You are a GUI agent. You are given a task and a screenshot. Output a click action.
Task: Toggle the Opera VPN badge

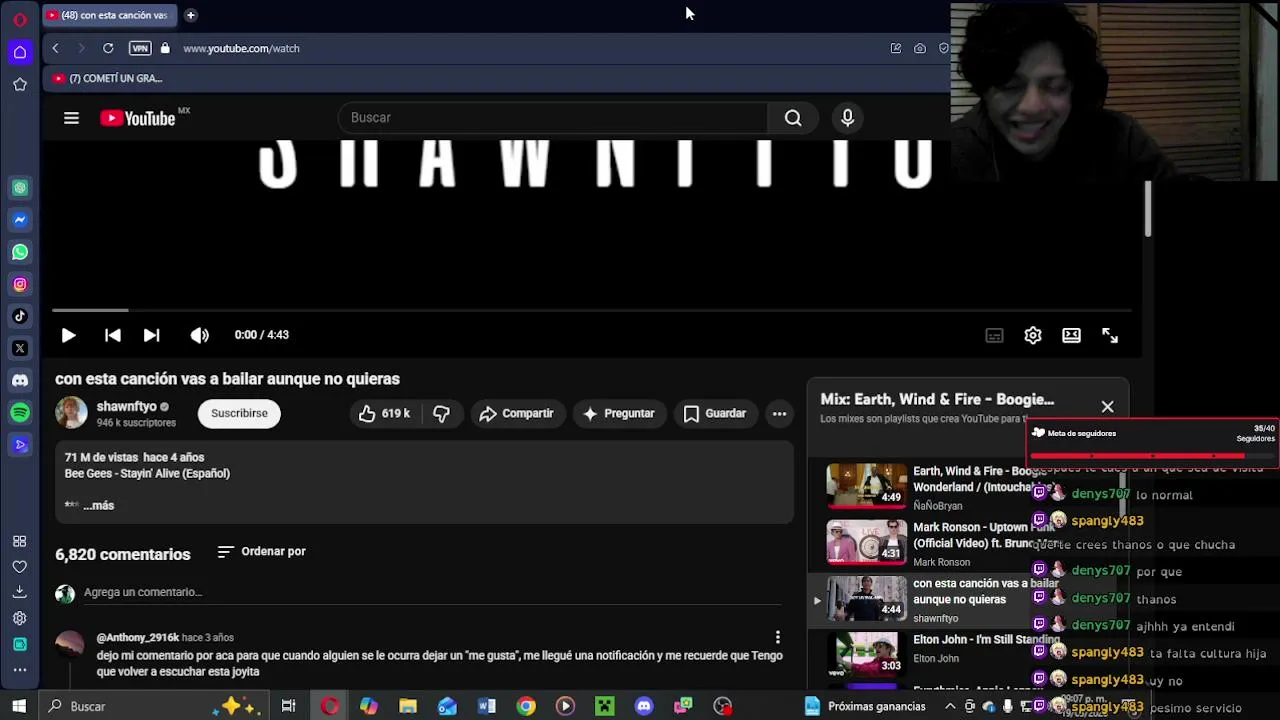(140, 48)
